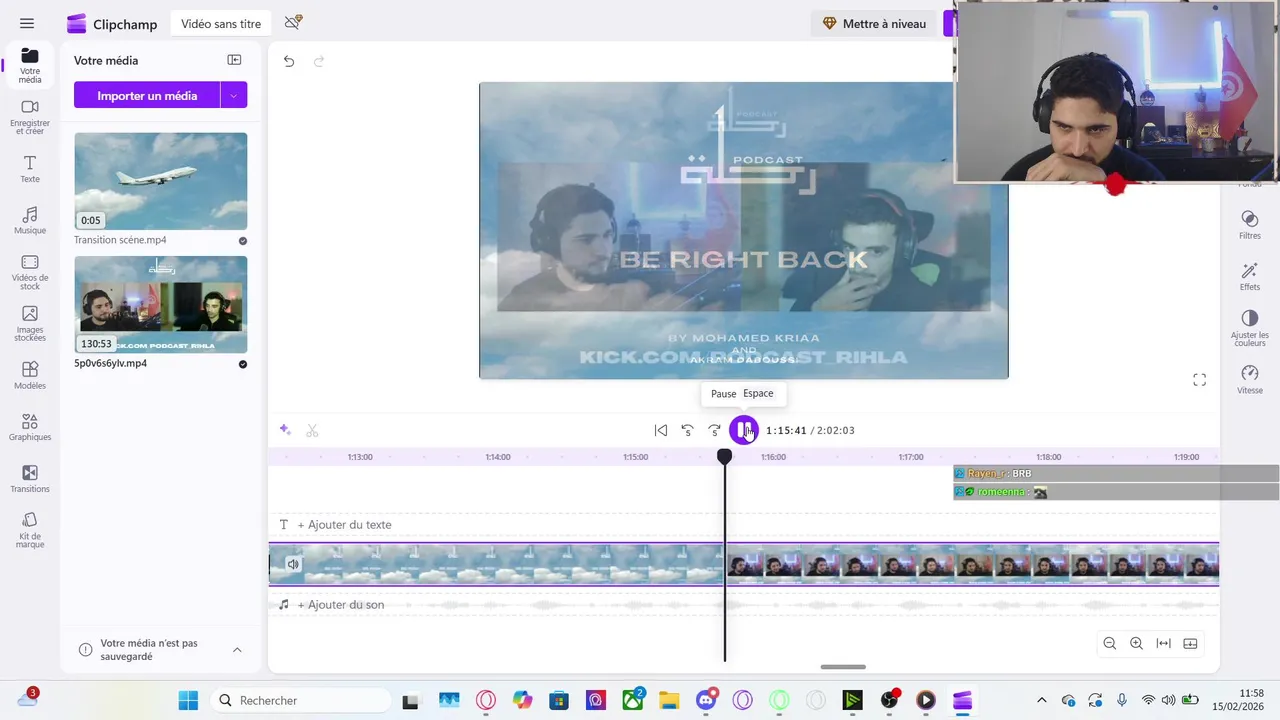Select Transition scène.mp4 thumbnail

pos(160,181)
